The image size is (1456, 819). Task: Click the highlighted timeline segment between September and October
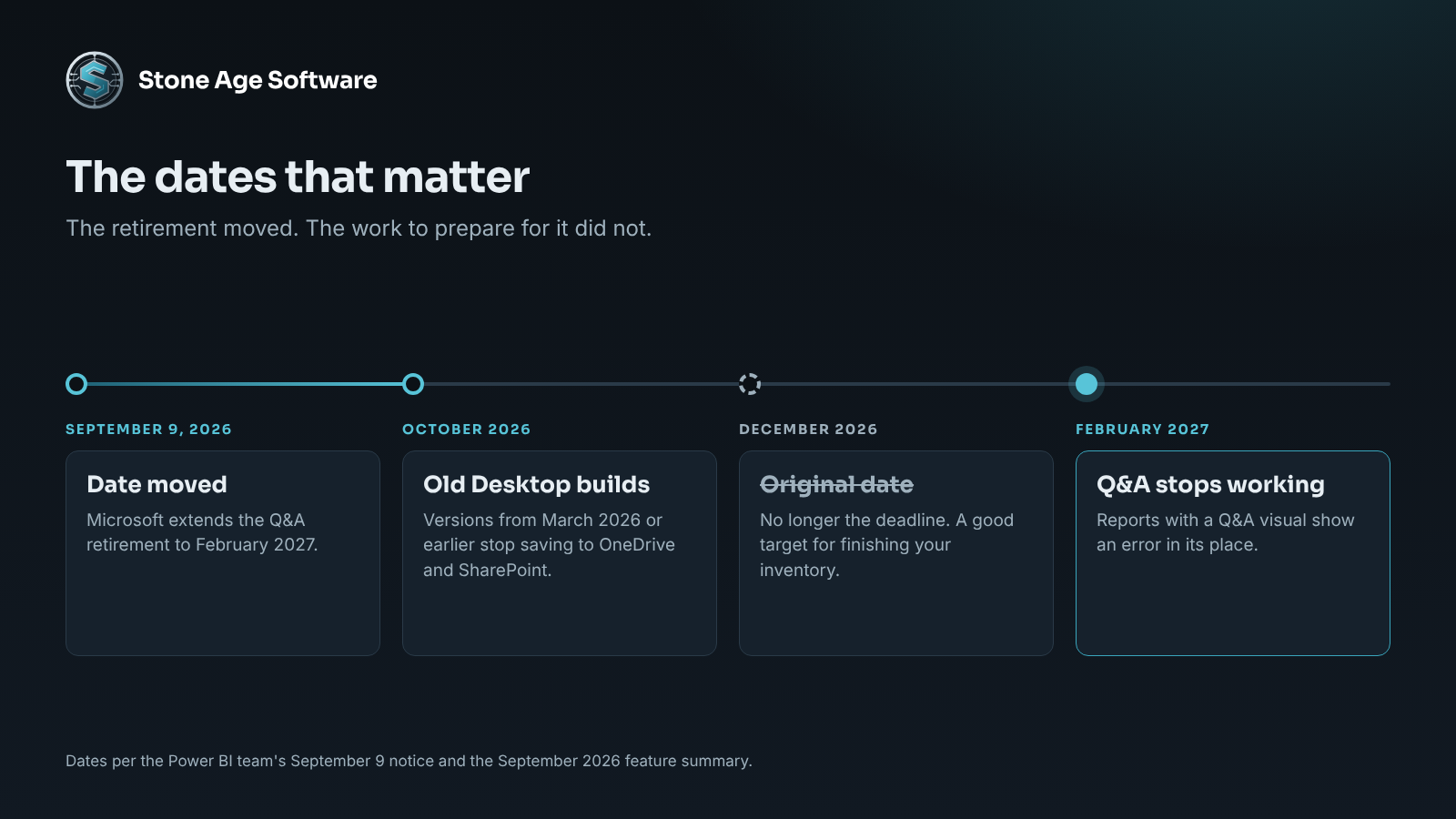coord(245,384)
